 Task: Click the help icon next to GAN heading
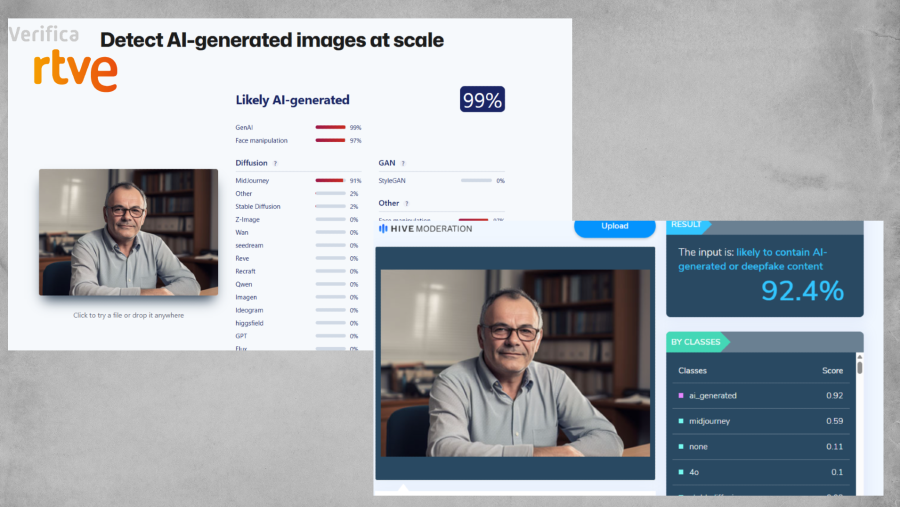pyautogui.click(x=403, y=164)
